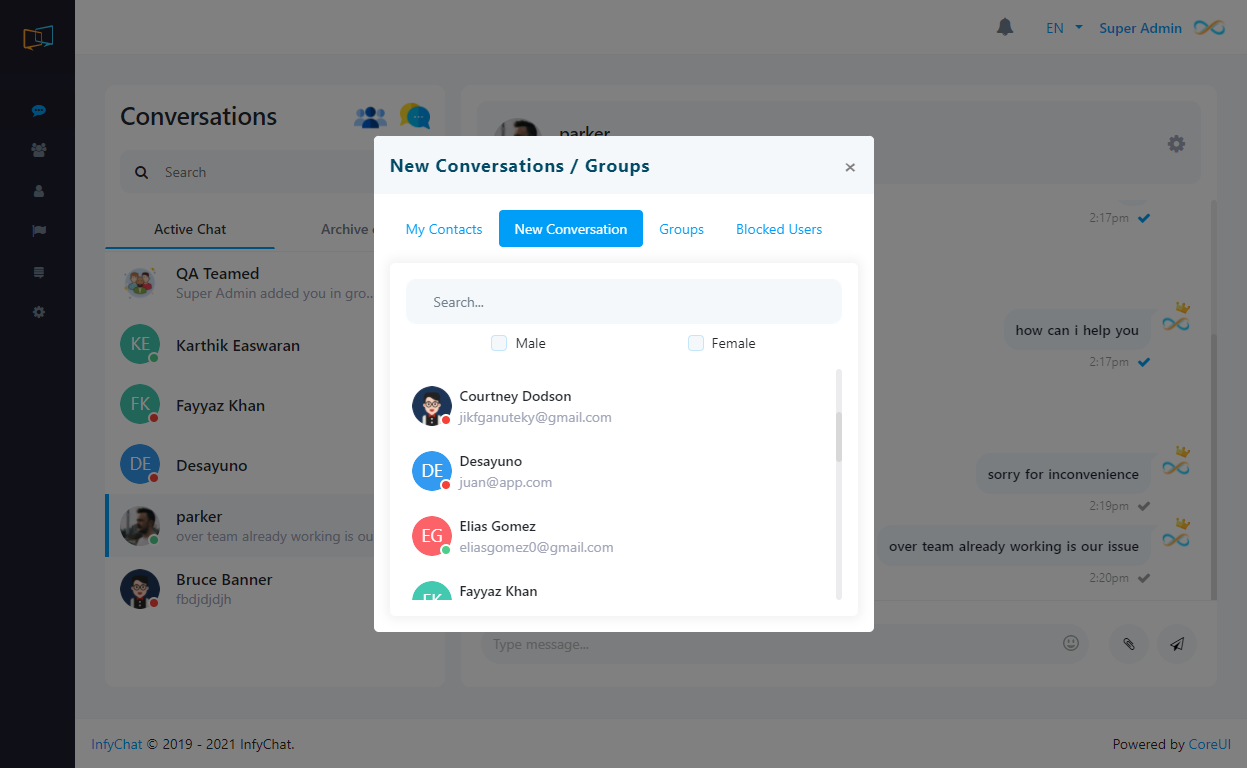Click the conversation settings gear icon
The width and height of the screenshot is (1247, 768).
click(x=1176, y=144)
